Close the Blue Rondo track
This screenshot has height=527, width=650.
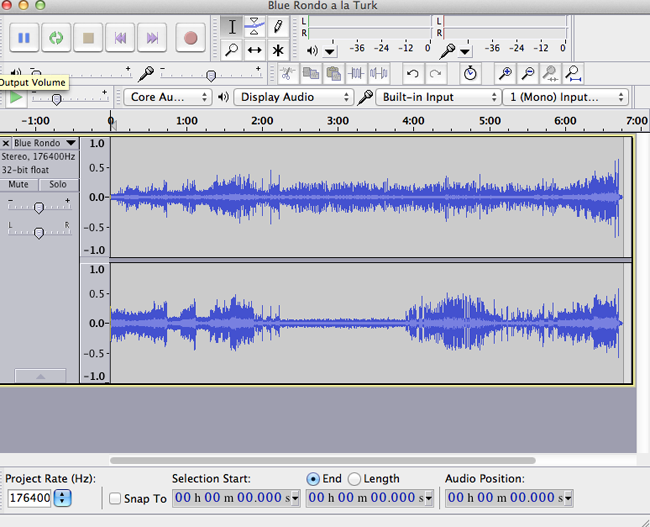coord(5,143)
